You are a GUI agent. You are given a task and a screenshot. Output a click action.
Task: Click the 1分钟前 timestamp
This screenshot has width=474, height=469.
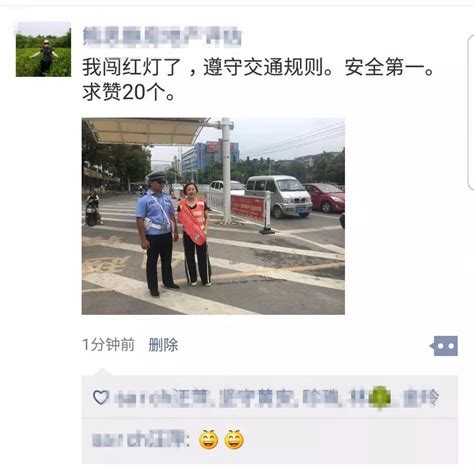click(109, 345)
